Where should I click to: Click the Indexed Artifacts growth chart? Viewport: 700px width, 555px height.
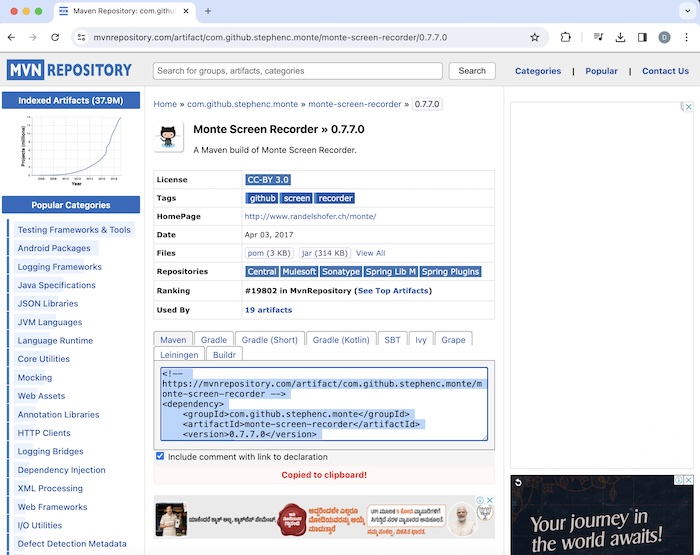coord(71,149)
